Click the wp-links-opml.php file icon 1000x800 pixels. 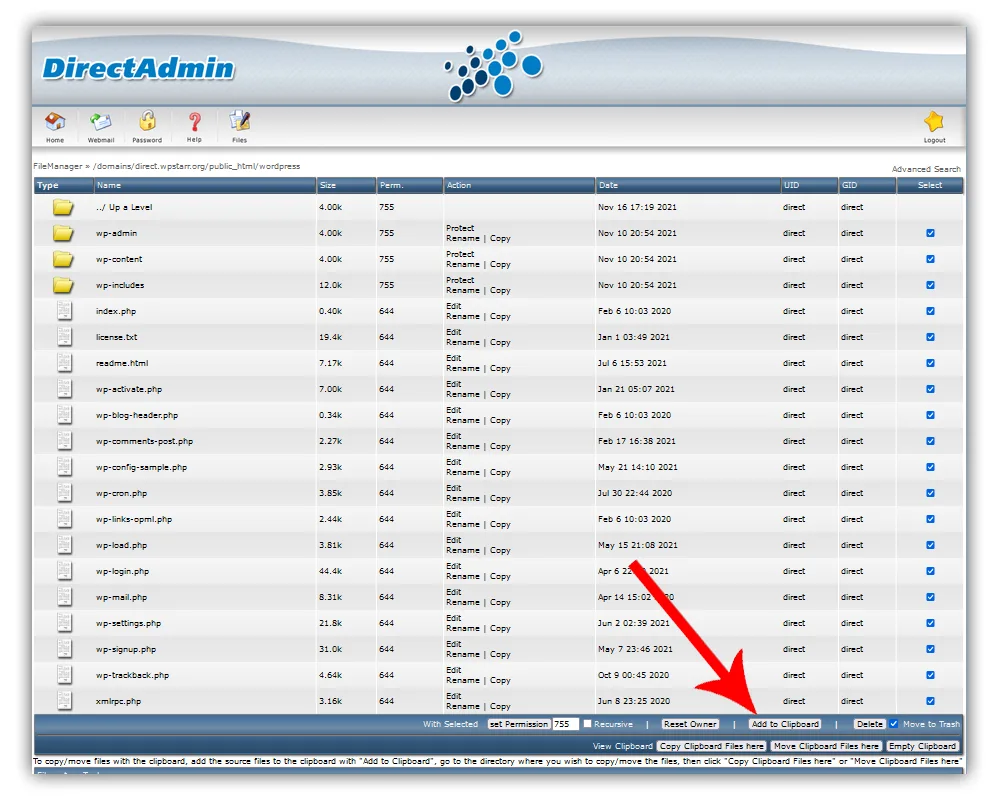[x=64, y=519]
